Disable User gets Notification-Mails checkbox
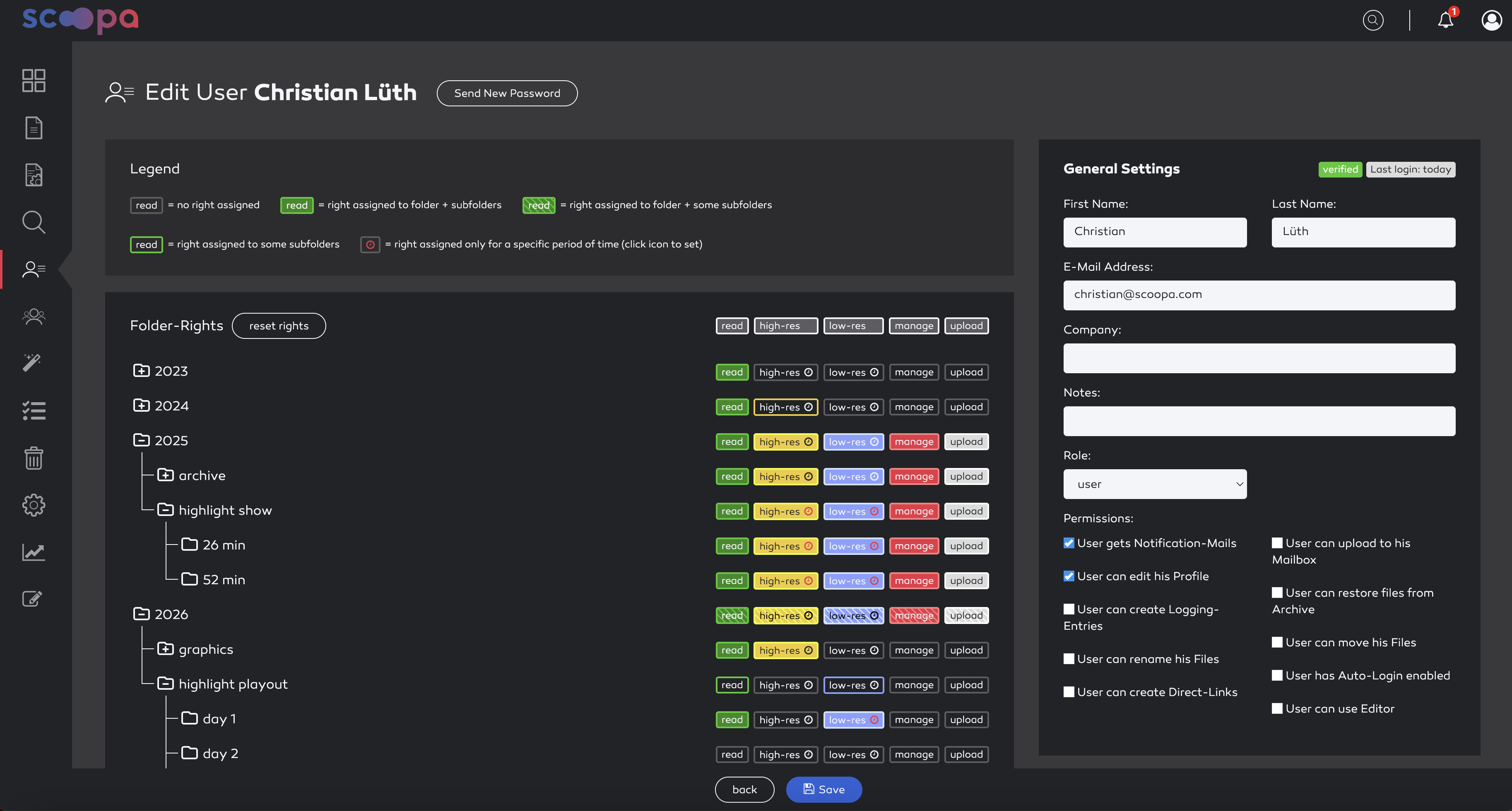 1069,543
